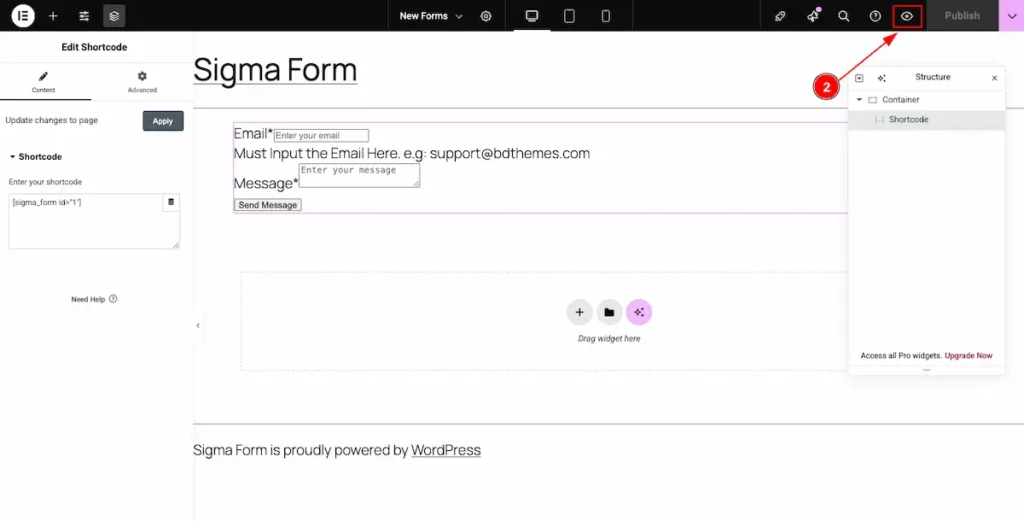1024x521 pixels.
Task: Open the Elementor logo menu
Action: click(23, 16)
